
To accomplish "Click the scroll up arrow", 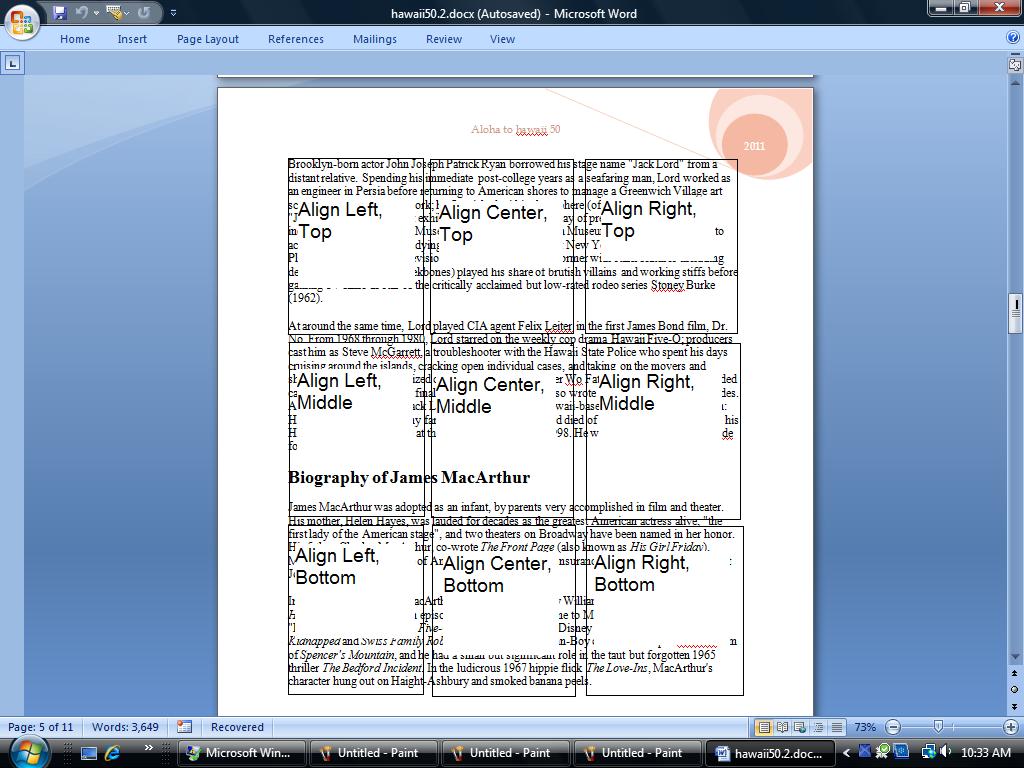I will pos(1015,84).
